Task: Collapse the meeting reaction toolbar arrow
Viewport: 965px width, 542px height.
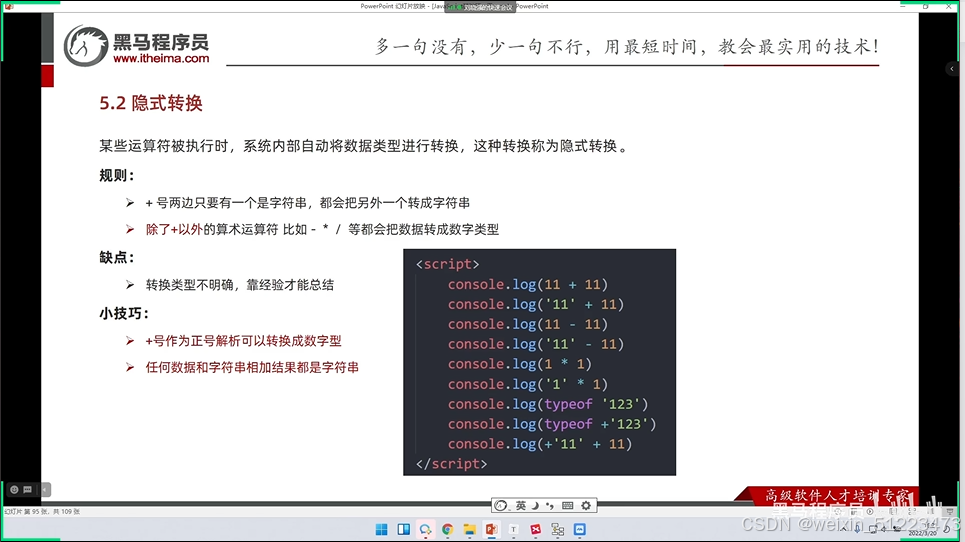Action: 45,490
